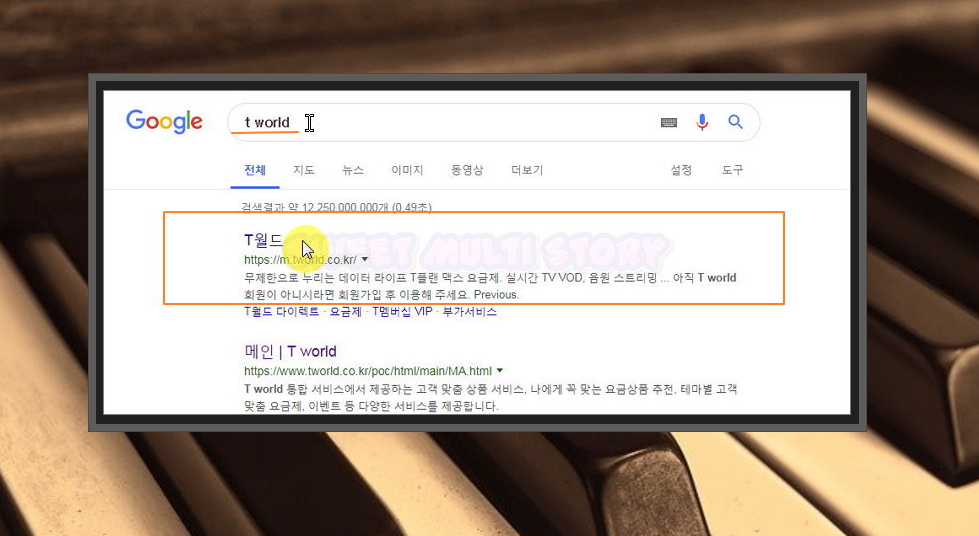This screenshot has height=536, width=979.
Task: Open the 도구 search tools
Action: (x=732, y=170)
